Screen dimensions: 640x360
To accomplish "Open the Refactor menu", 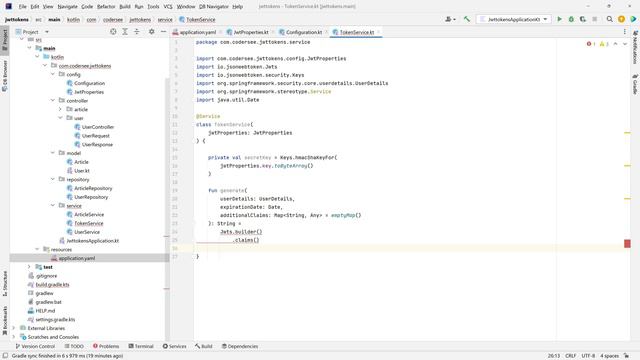I will 106,7.
